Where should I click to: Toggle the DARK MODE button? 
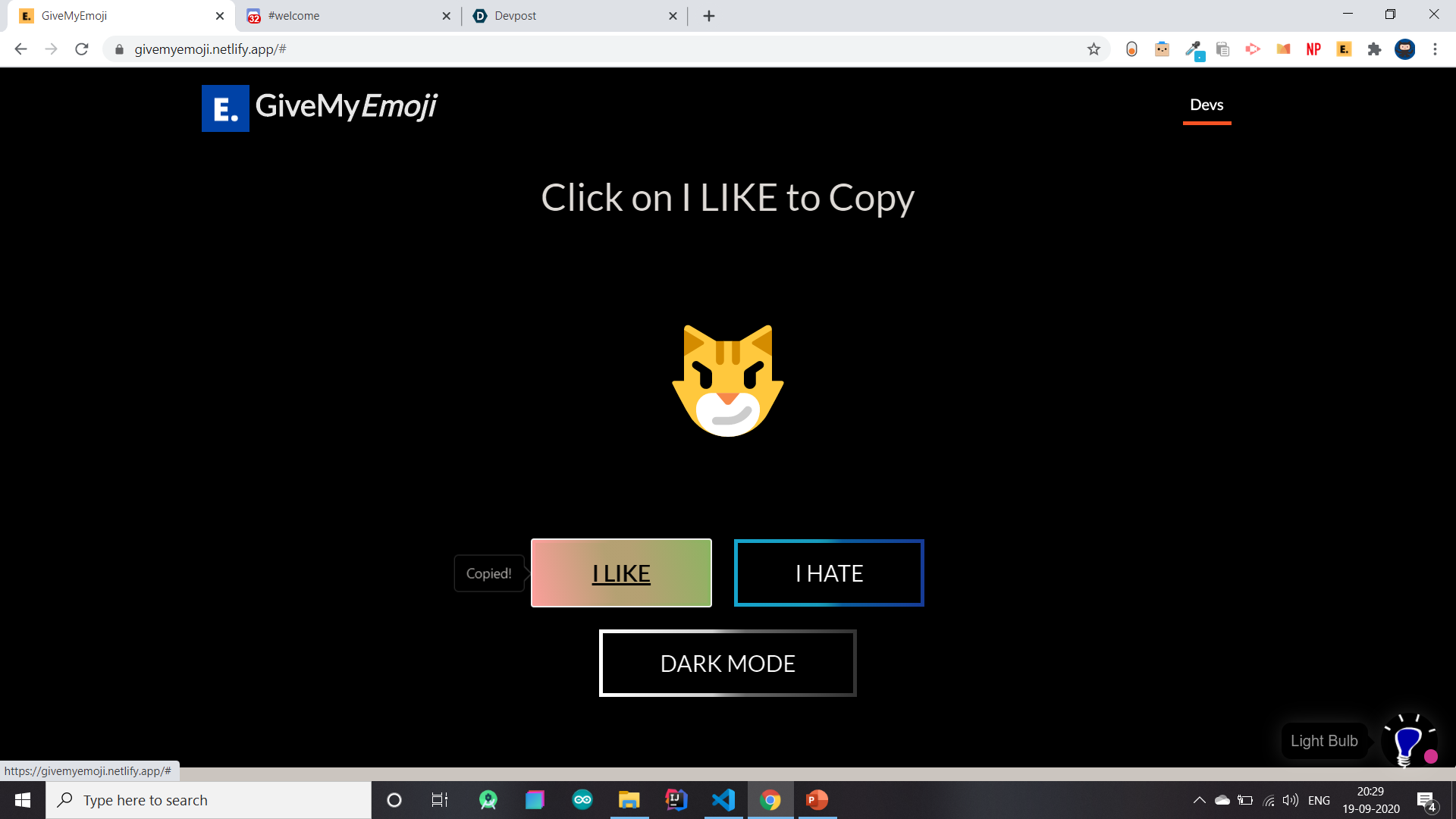click(727, 664)
